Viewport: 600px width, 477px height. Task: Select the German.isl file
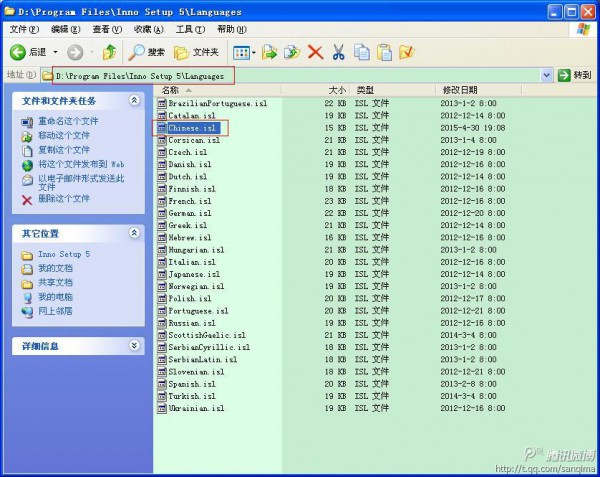(190, 213)
